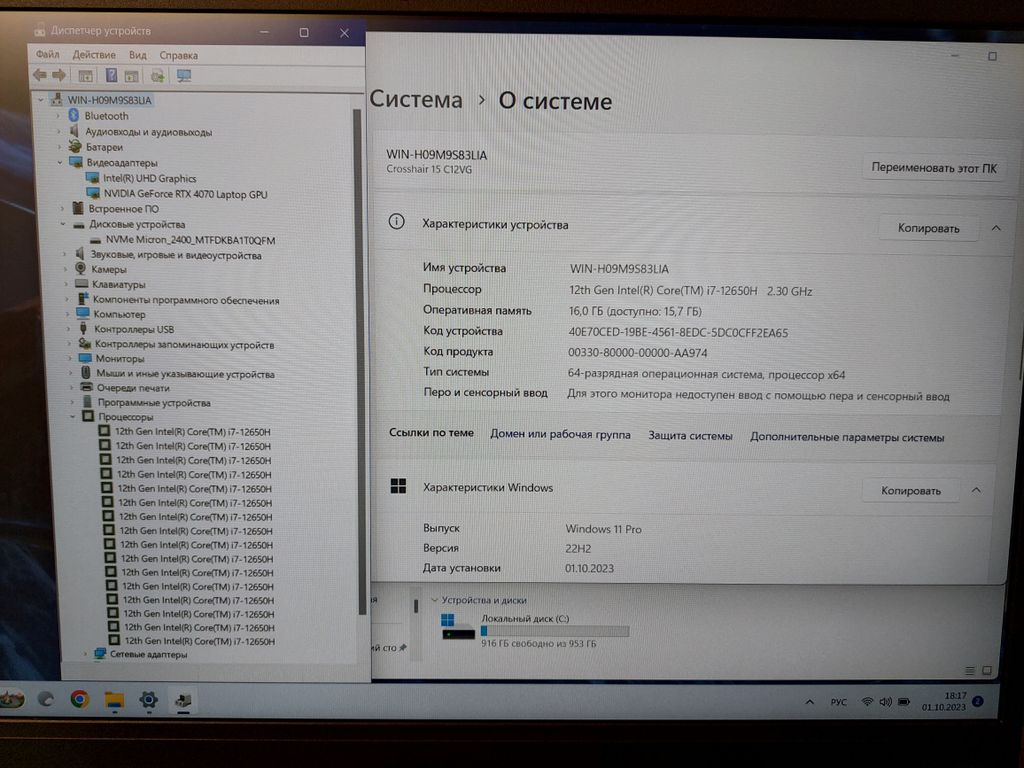Collapse the Процессоры category
This screenshot has width=1024, height=768.
73,417
